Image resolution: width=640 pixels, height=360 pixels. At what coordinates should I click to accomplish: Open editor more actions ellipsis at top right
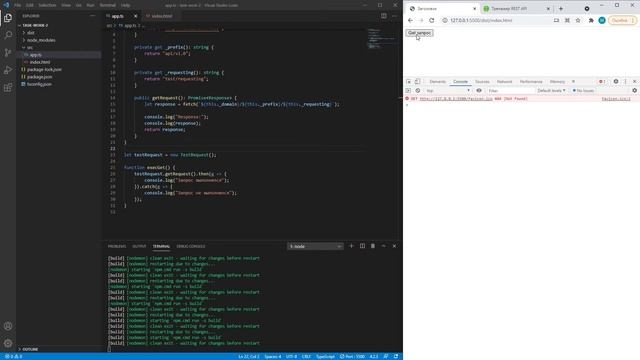[x=394, y=16]
